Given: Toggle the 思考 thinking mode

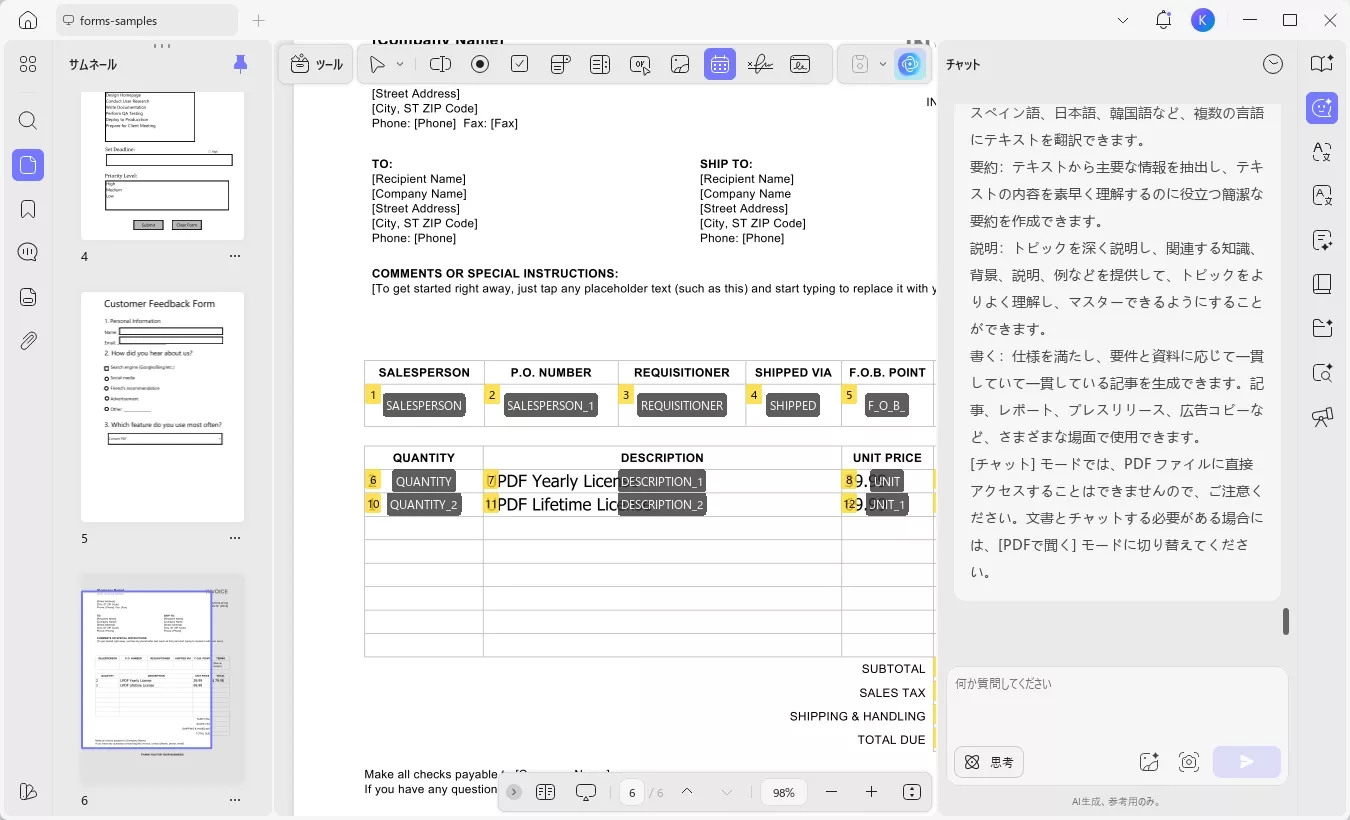Looking at the screenshot, I should (989, 762).
